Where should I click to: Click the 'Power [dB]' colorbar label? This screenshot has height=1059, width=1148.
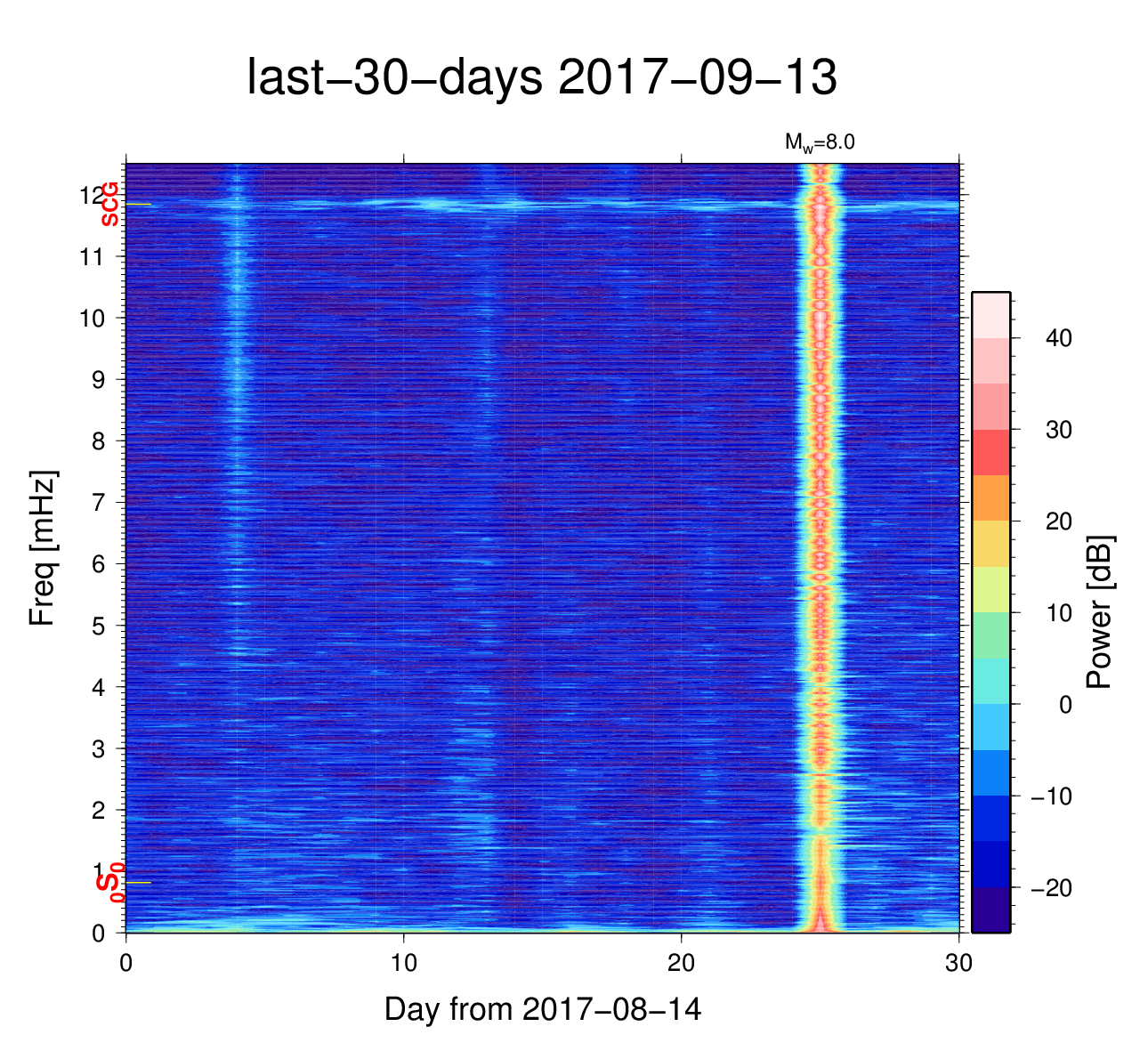point(1101,612)
